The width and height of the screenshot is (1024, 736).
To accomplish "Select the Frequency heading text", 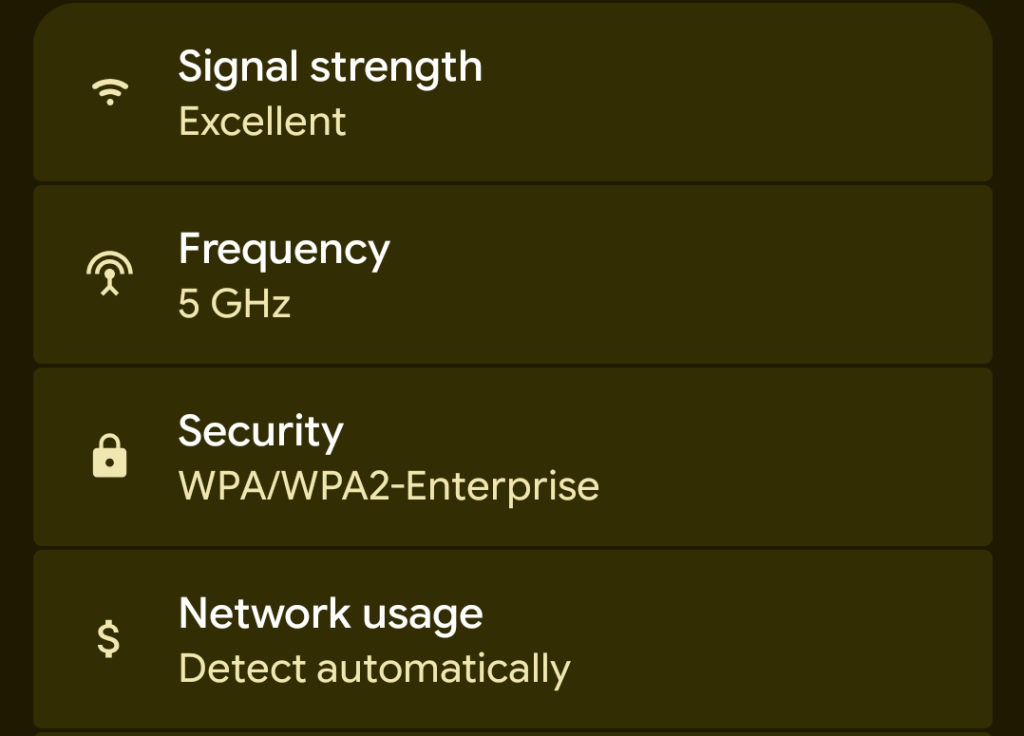I will (284, 249).
